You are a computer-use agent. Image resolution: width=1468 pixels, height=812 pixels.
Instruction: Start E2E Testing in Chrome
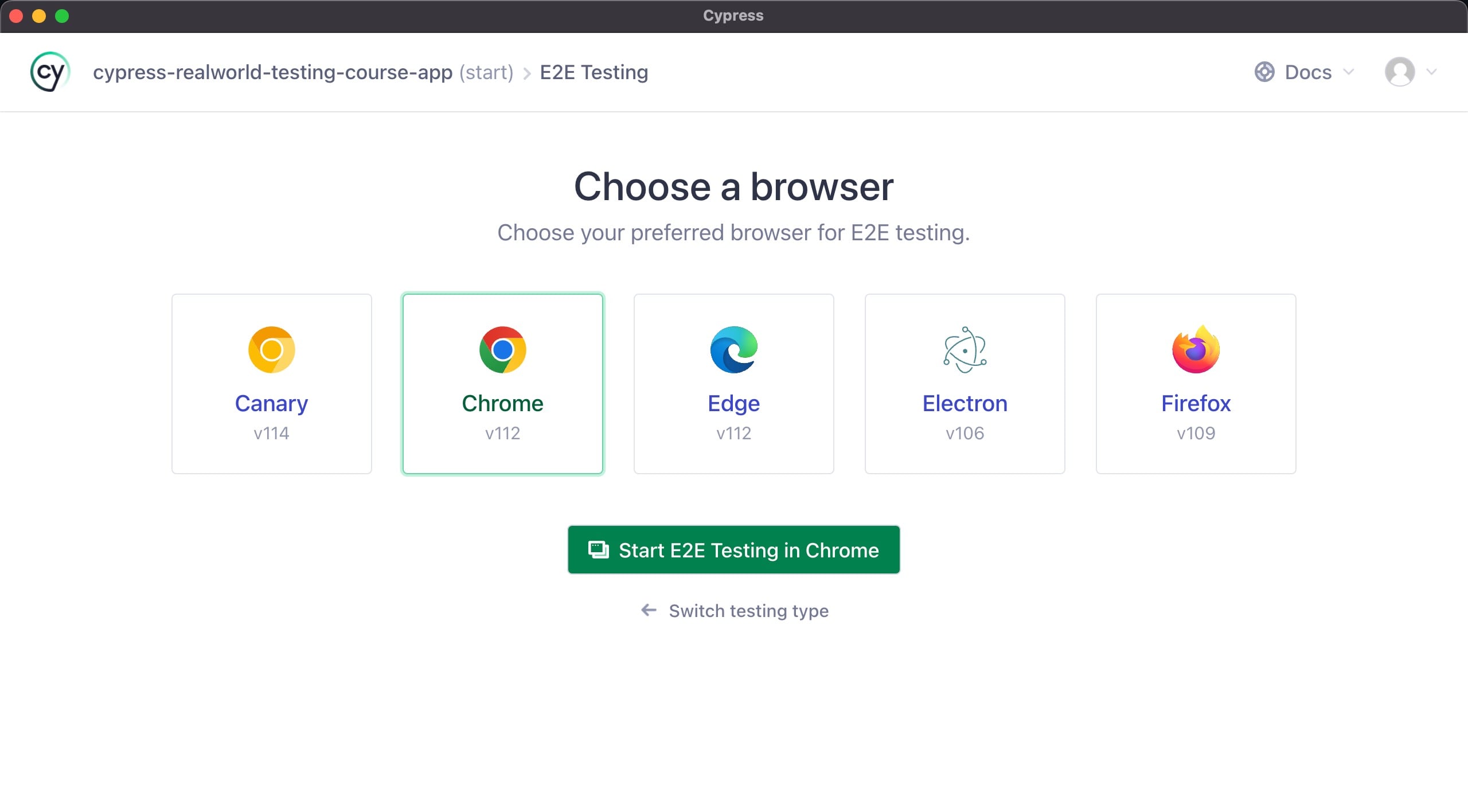pos(733,549)
